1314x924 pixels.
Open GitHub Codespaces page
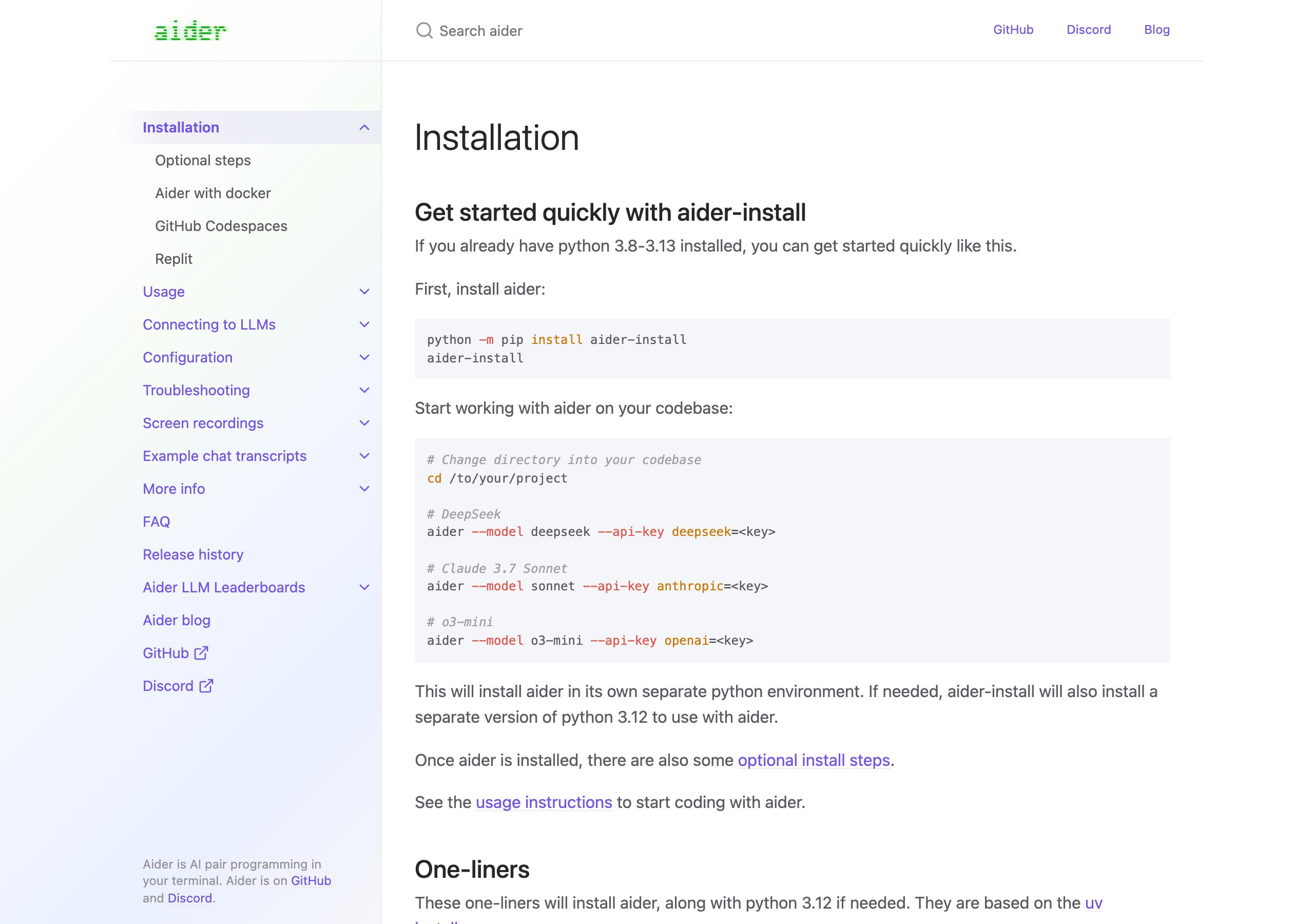221,226
